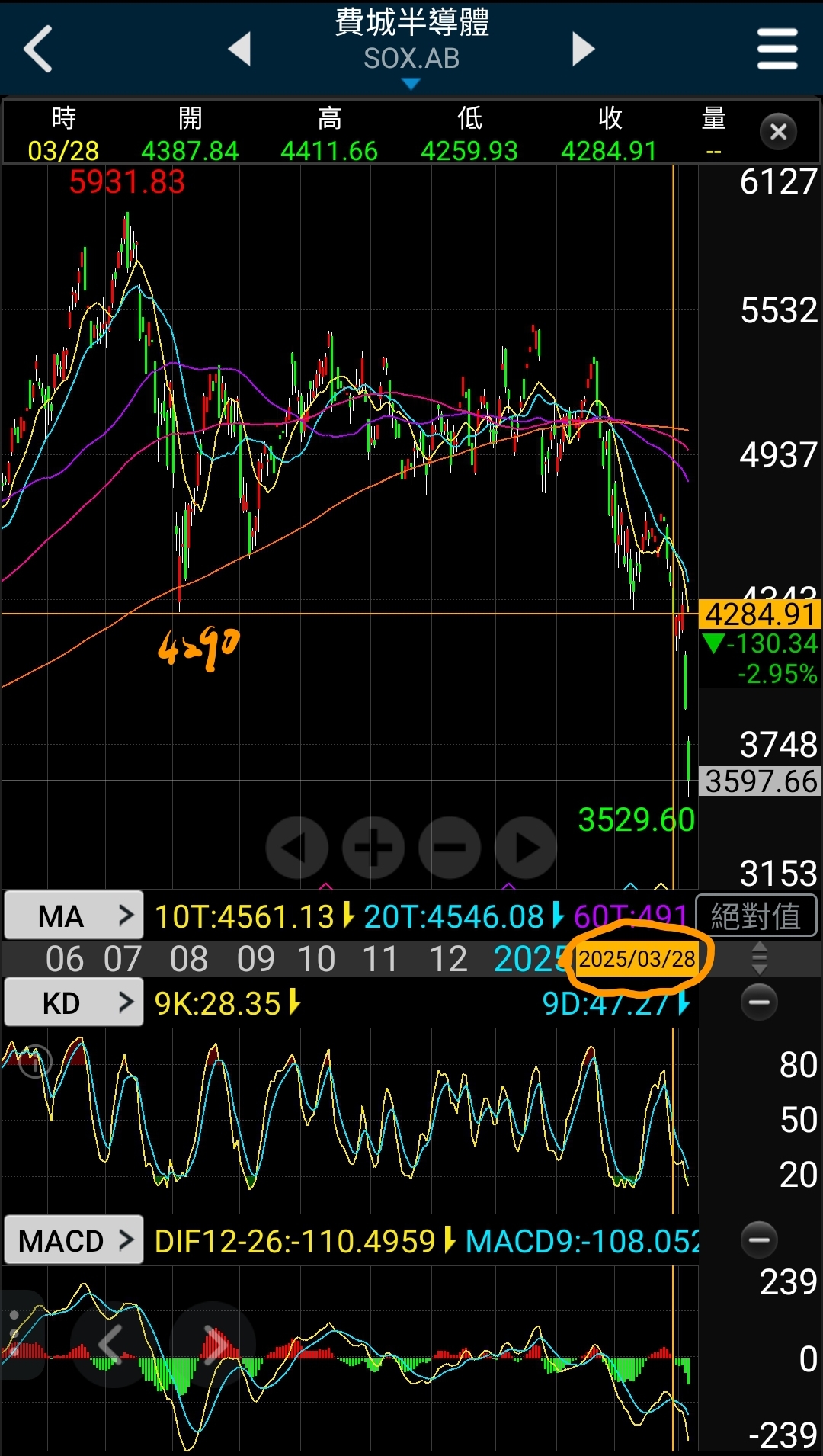The height and width of the screenshot is (1456, 823).
Task: Collapse the MACD indicator panel
Action: (759, 1240)
